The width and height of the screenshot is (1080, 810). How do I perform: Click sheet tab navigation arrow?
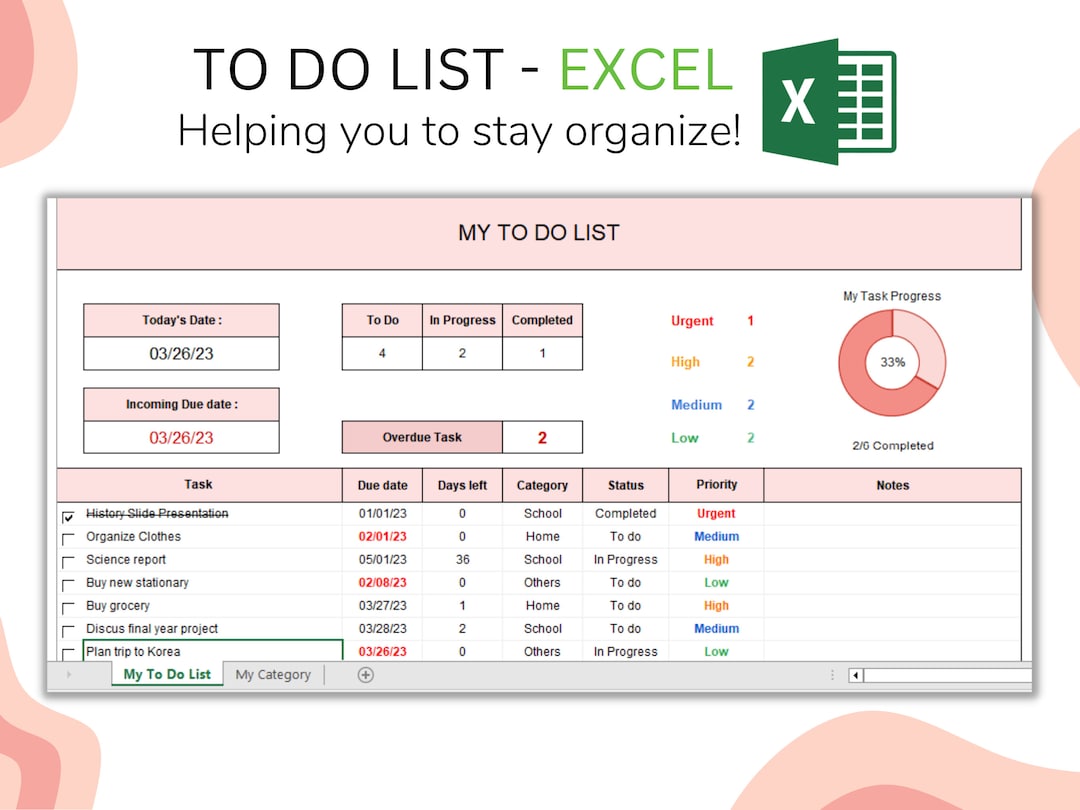[69, 675]
